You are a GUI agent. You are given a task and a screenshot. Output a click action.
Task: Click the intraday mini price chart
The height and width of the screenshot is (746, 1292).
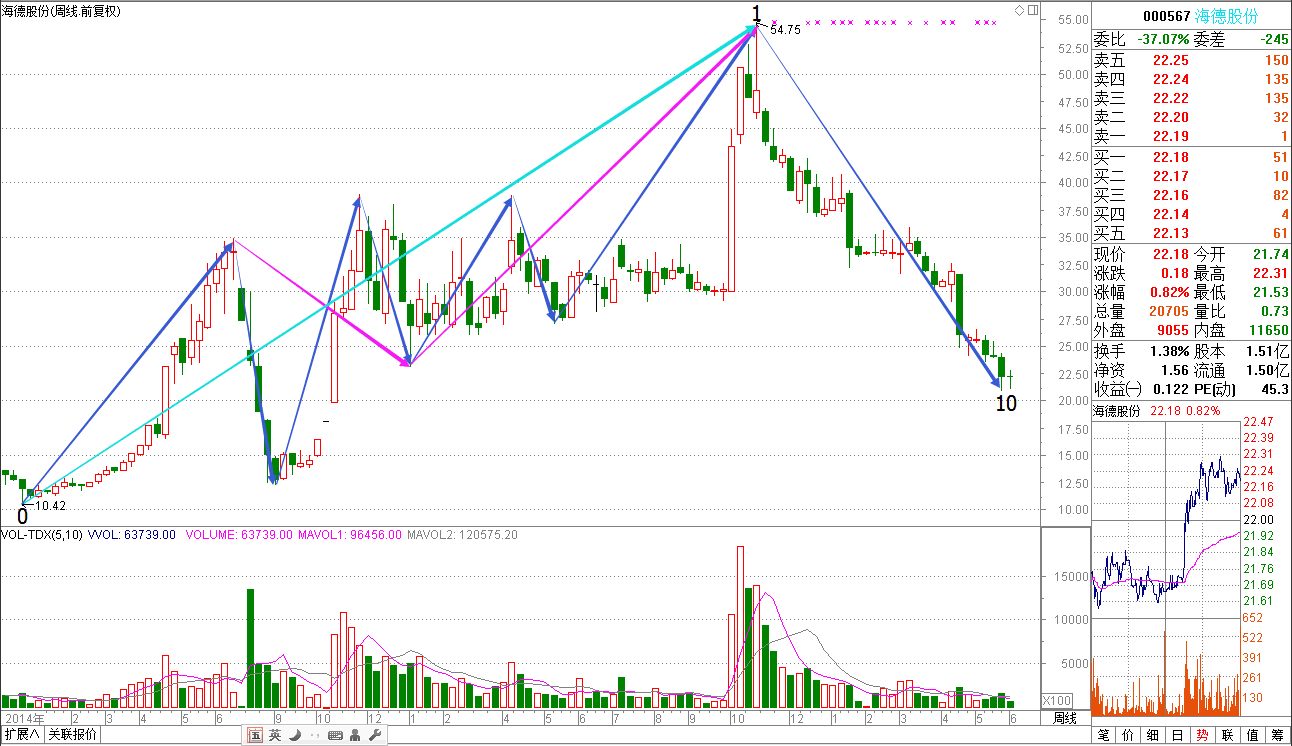1167,520
